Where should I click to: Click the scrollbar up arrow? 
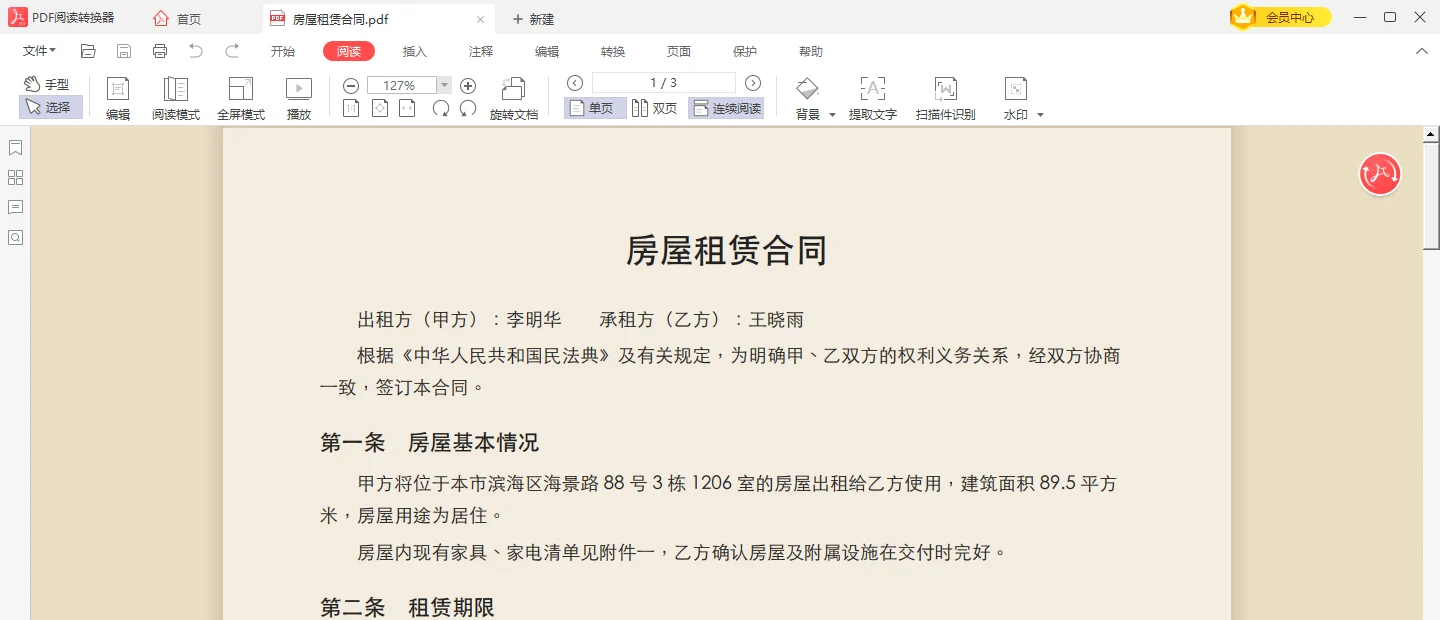1431,134
